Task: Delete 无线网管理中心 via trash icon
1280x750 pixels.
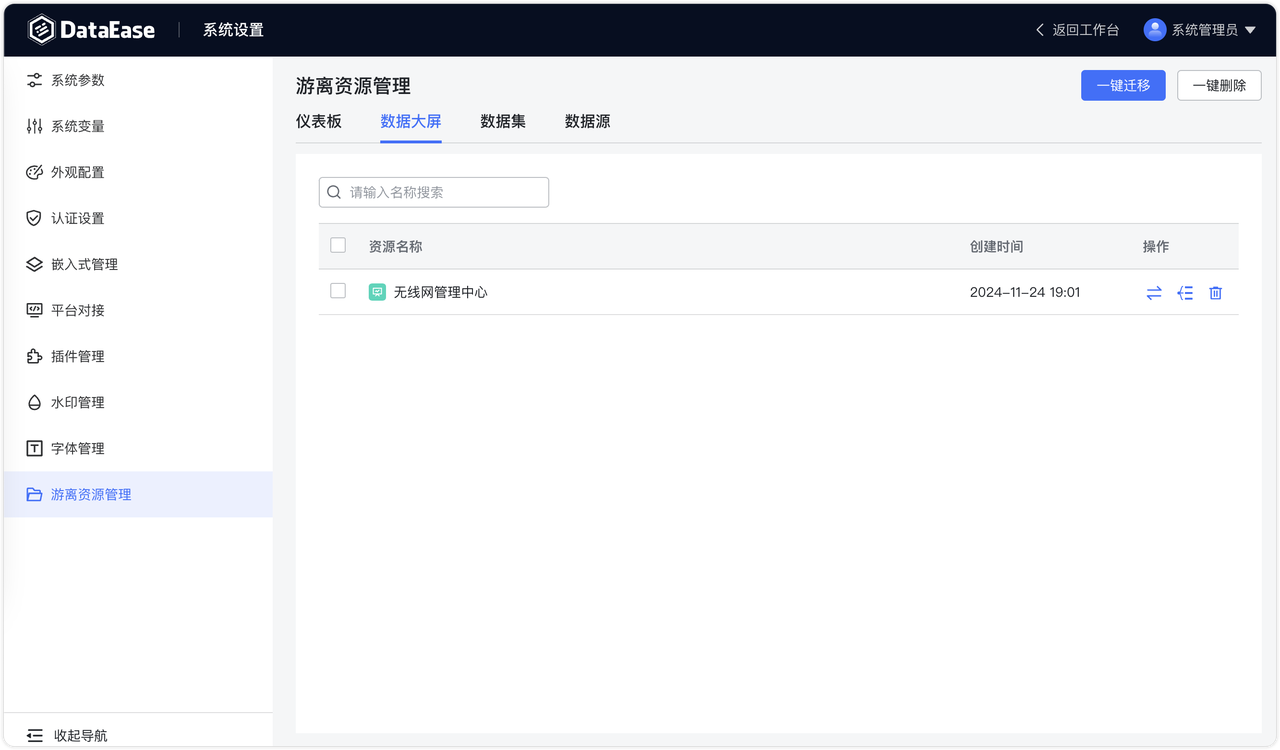Action: pyautogui.click(x=1216, y=293)
